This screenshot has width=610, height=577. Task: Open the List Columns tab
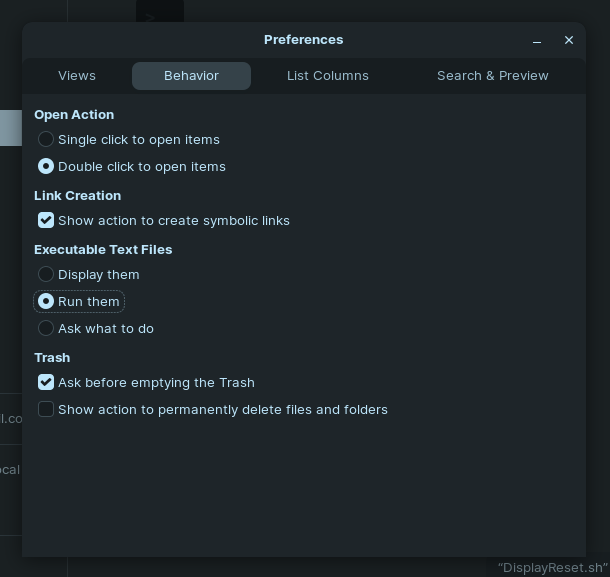(x=327, y=76)
